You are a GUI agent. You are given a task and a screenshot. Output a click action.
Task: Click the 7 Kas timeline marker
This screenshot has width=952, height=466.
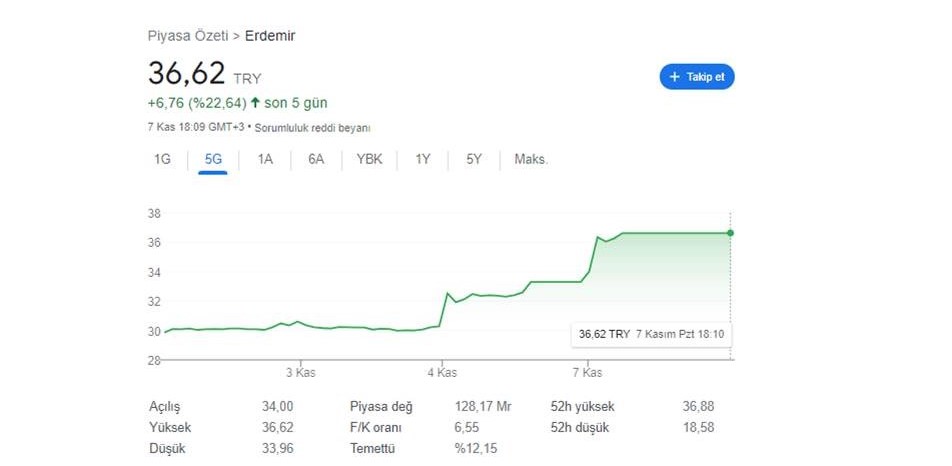pyautogui.click(x=587, y=373)
